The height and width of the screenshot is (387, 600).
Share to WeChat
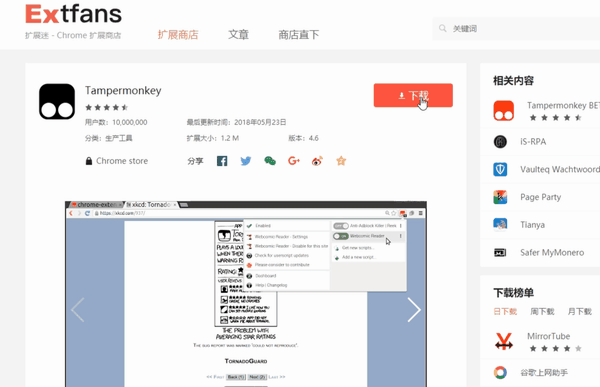(x=270, y=161)
